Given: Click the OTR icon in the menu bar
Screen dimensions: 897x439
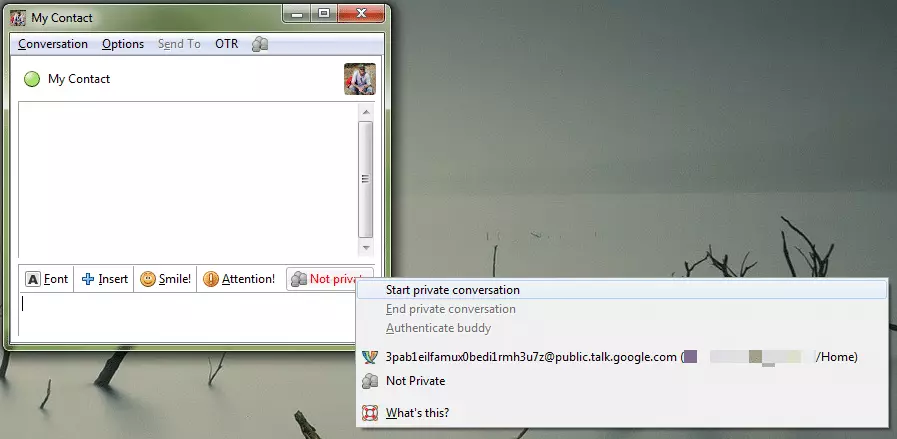Looking at the screenshot, I should 260,44.
